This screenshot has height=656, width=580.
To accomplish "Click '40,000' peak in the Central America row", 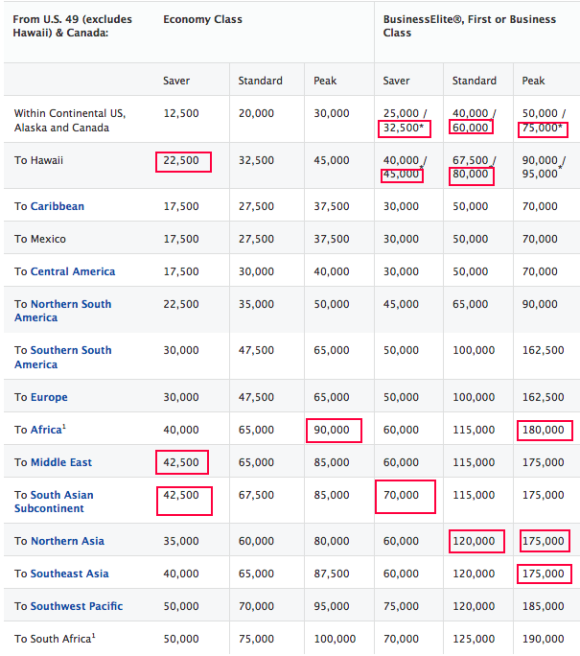I will [331, 272].
